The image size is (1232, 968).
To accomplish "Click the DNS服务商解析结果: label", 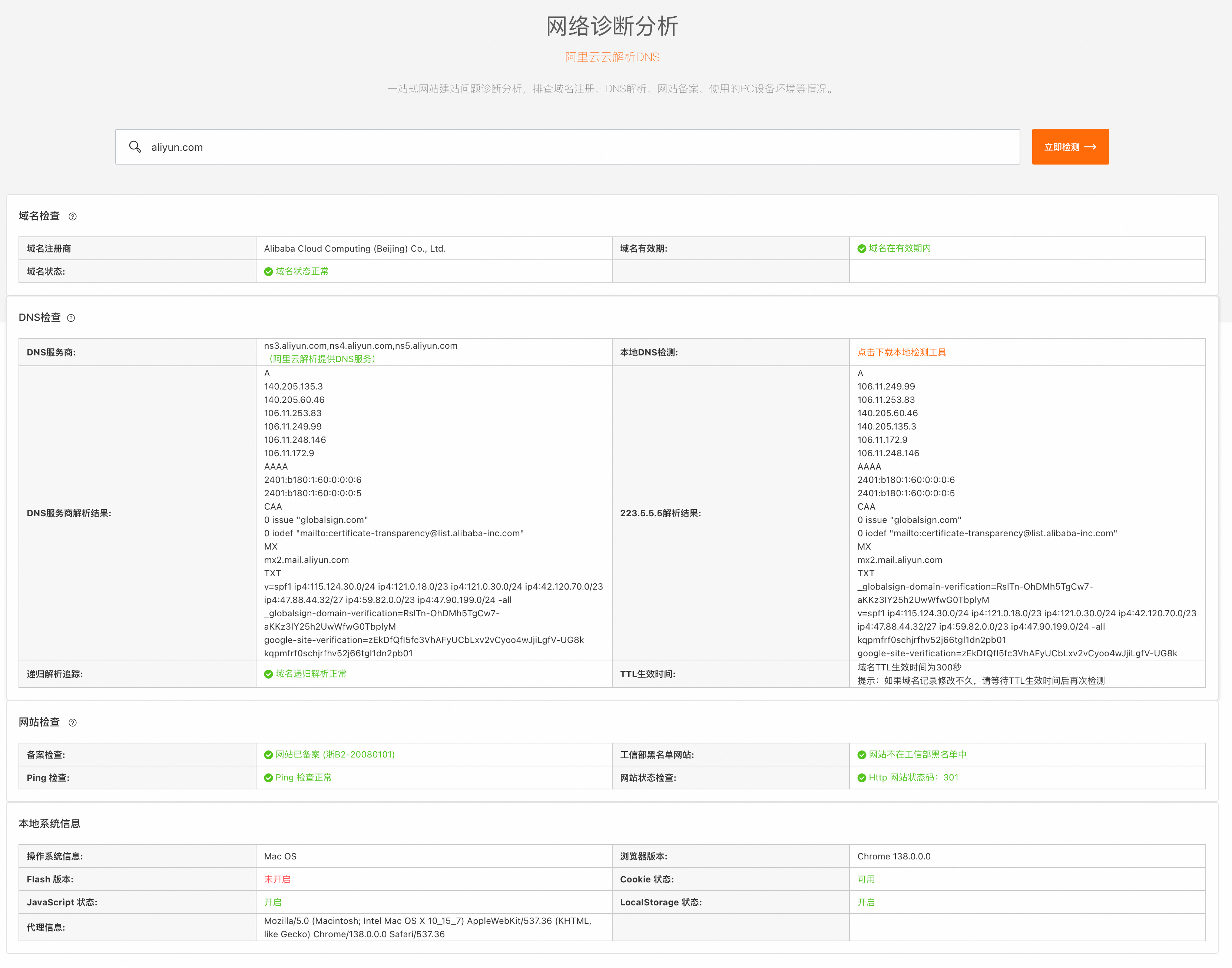I will (69, 514).
